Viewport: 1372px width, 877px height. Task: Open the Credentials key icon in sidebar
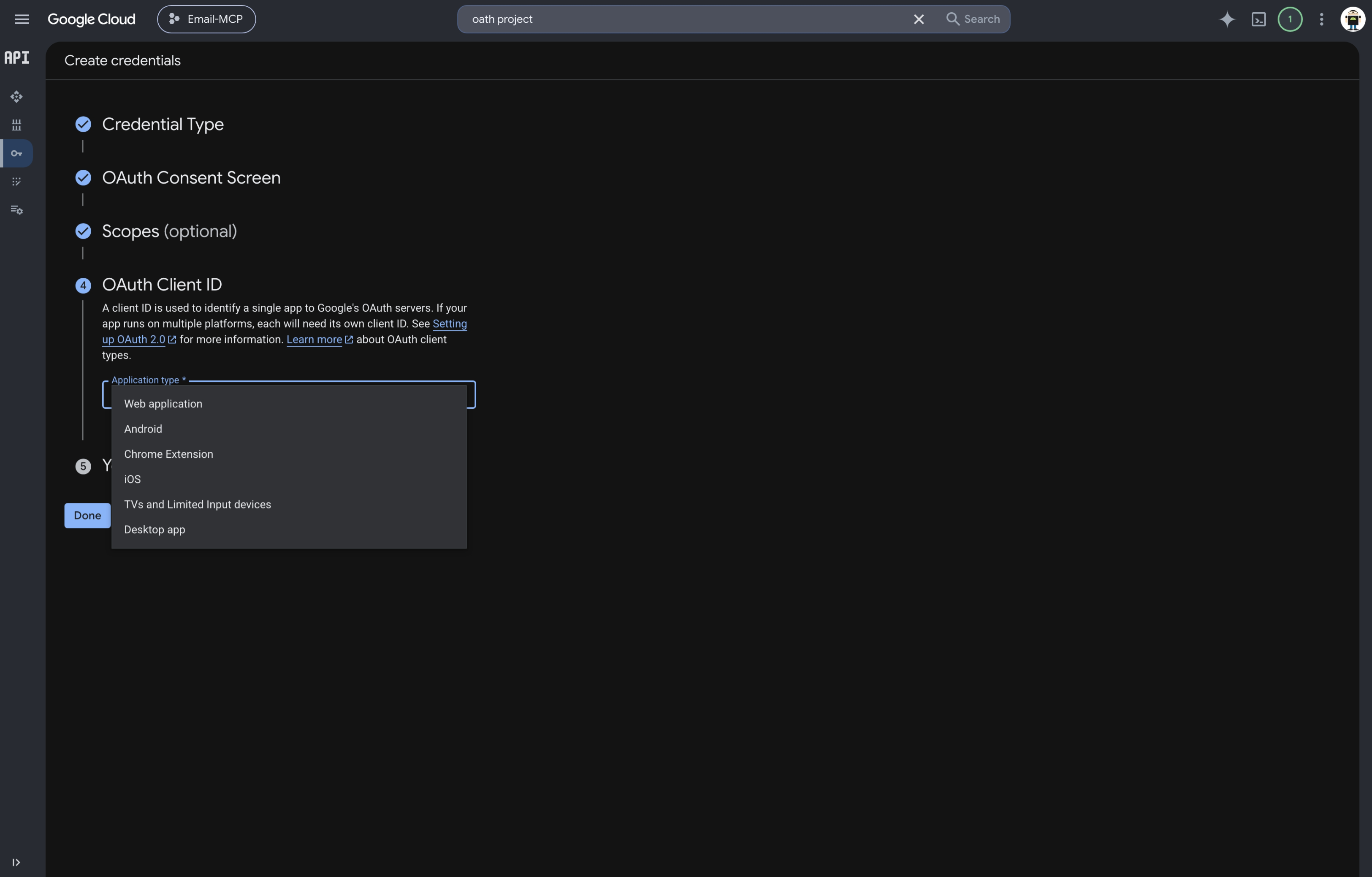(16, 153)
